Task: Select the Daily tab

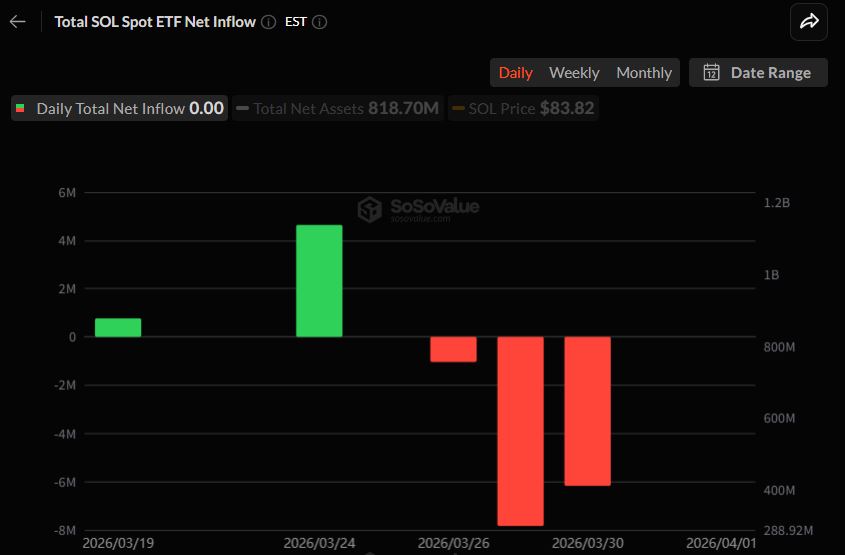Action: [x=516, y=72]
